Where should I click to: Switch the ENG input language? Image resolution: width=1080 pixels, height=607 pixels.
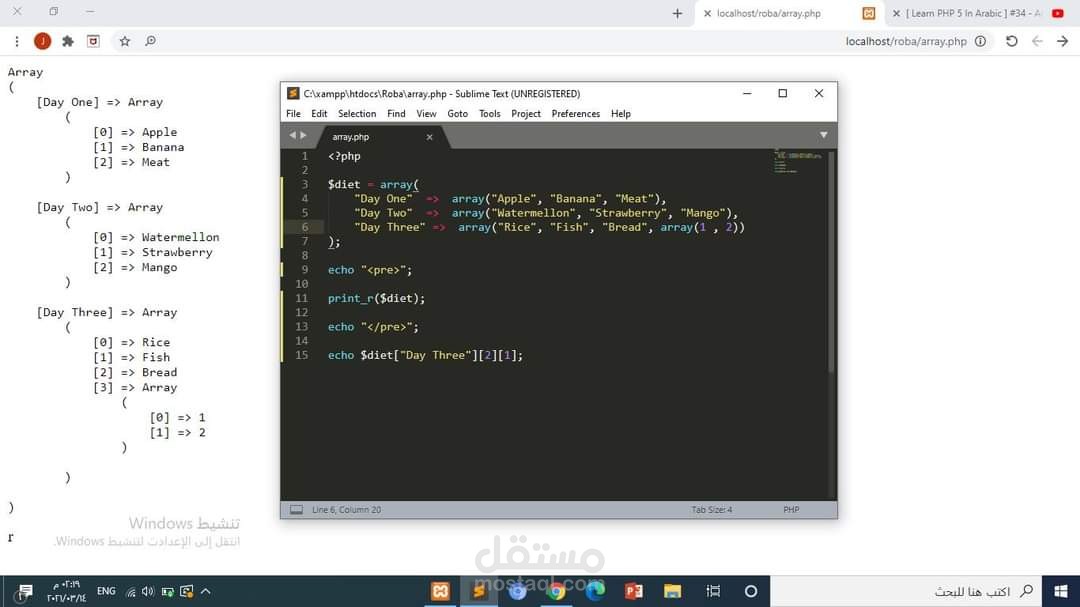(x=106, y=591)
